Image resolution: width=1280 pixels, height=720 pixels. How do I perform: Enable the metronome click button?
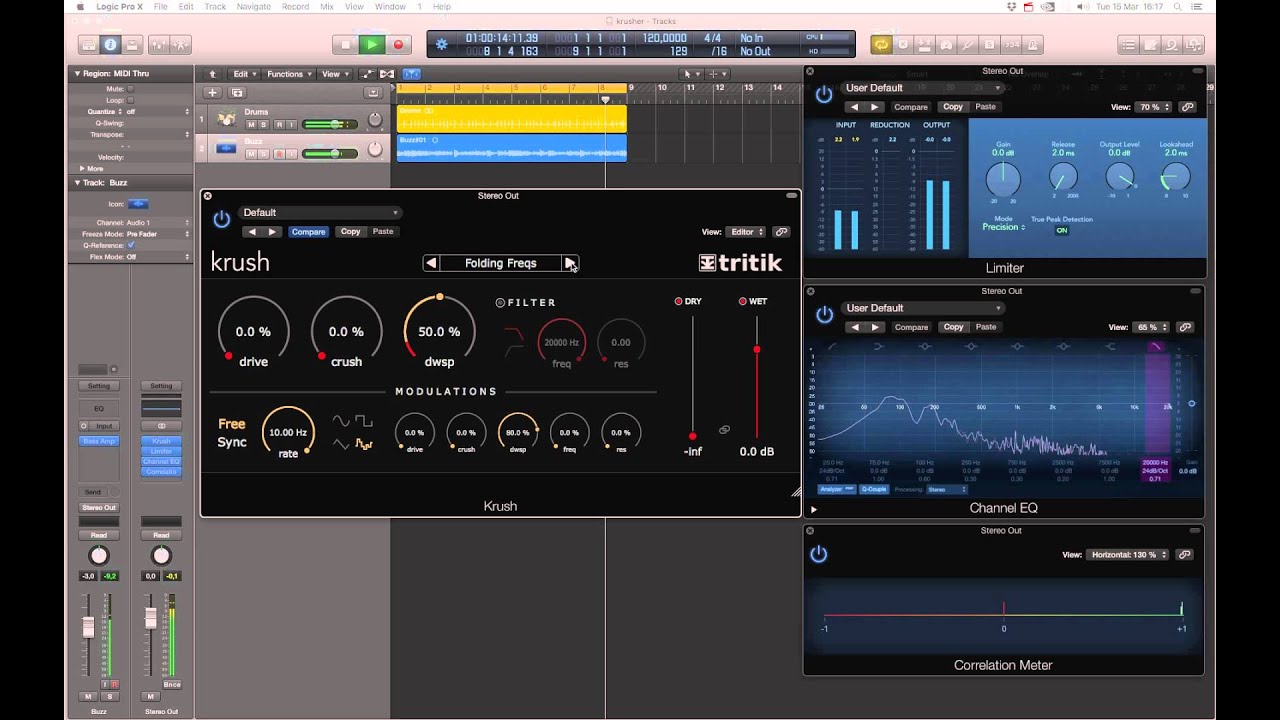[1034, 45]
